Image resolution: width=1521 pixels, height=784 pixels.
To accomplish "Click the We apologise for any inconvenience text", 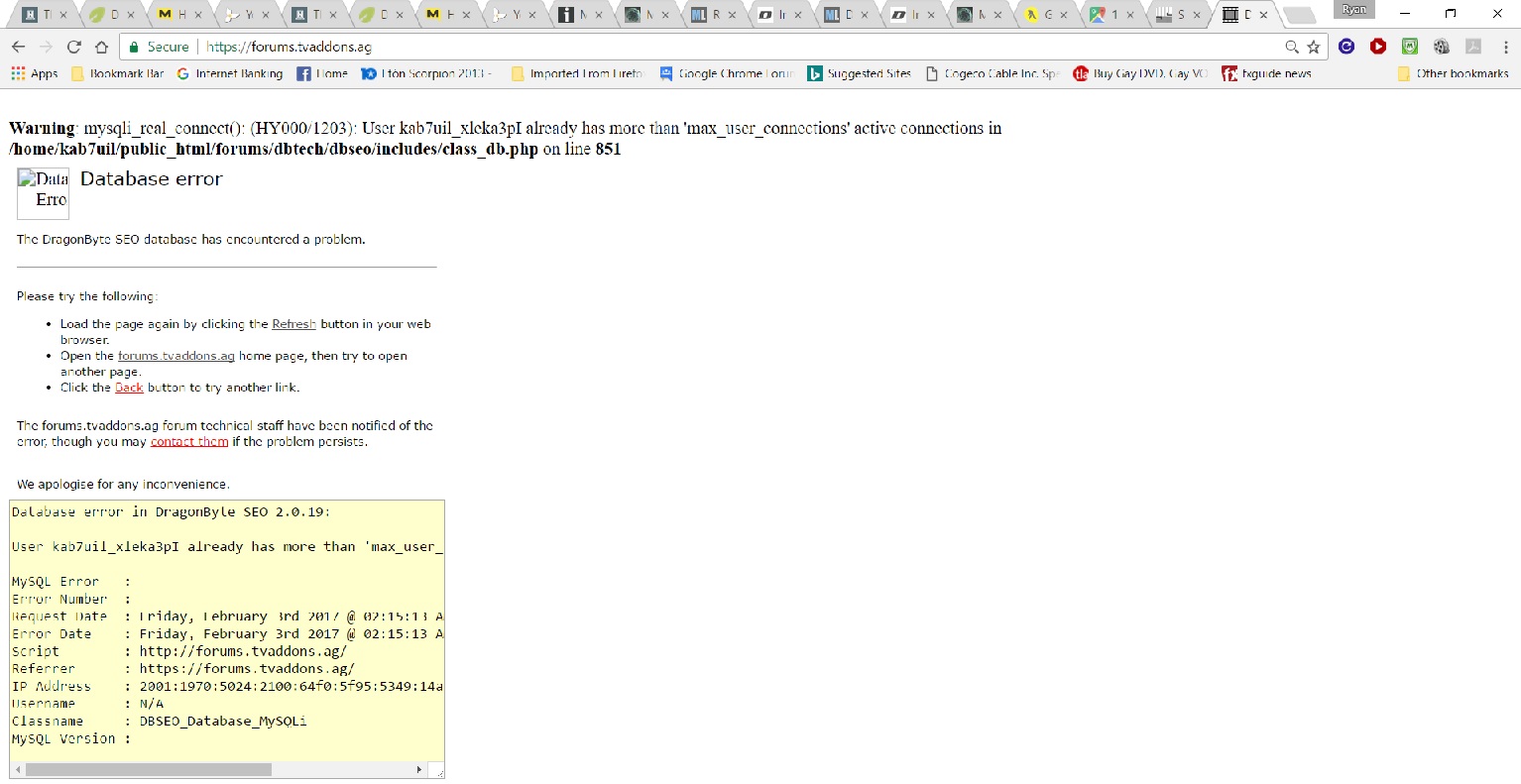I will 123,485.
